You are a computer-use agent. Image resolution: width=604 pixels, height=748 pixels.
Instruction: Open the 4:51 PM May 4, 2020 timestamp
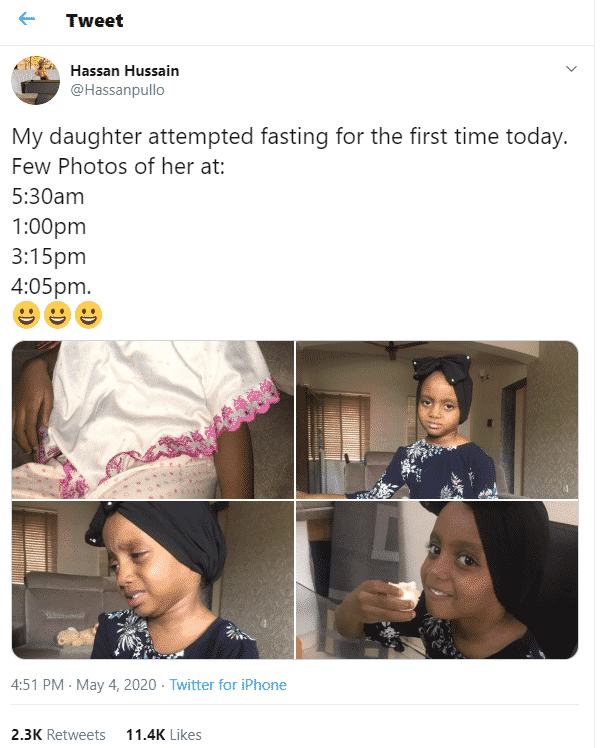tap(83, 685)
